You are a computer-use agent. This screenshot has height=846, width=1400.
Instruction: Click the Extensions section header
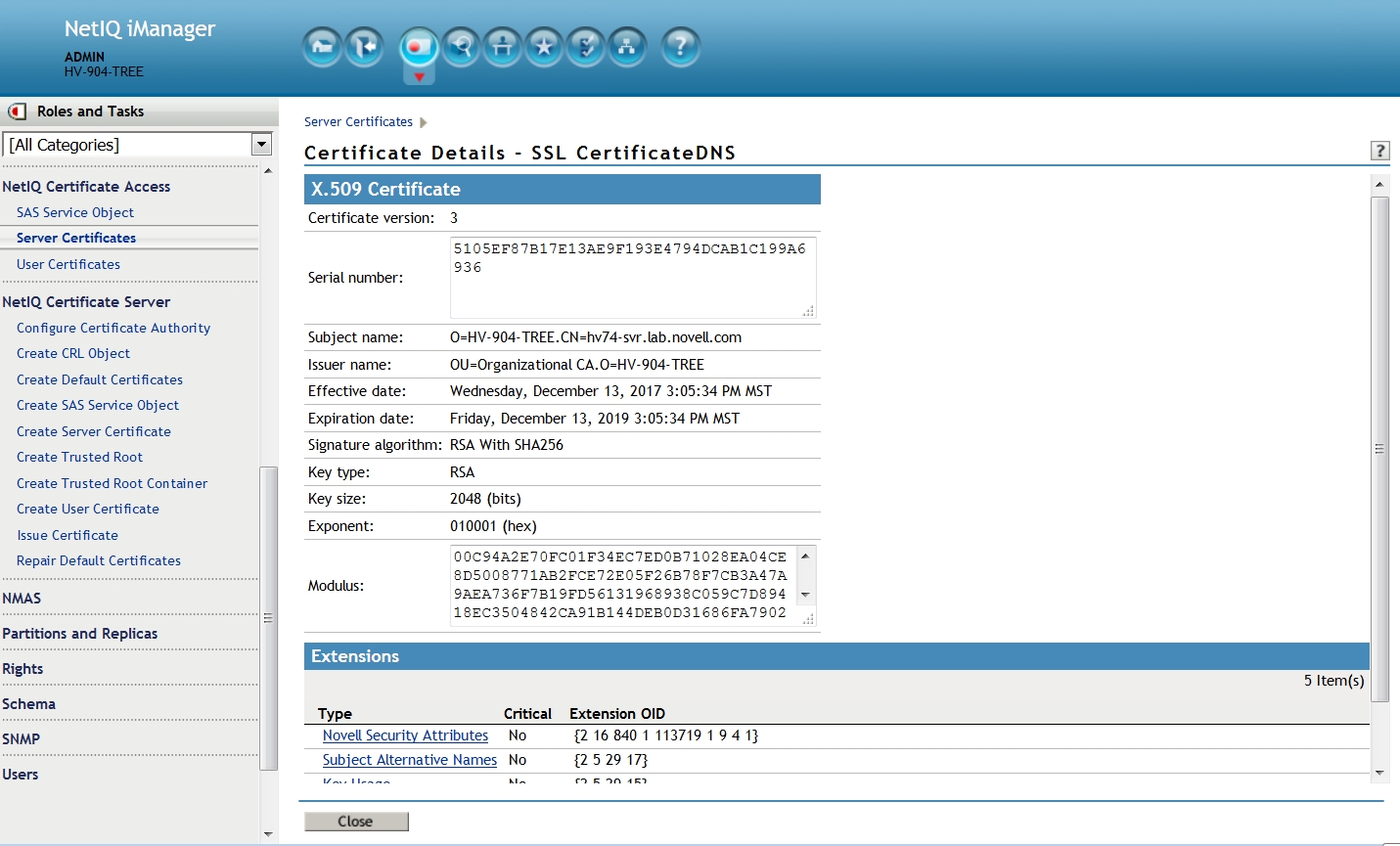click(x=836, y=656)
